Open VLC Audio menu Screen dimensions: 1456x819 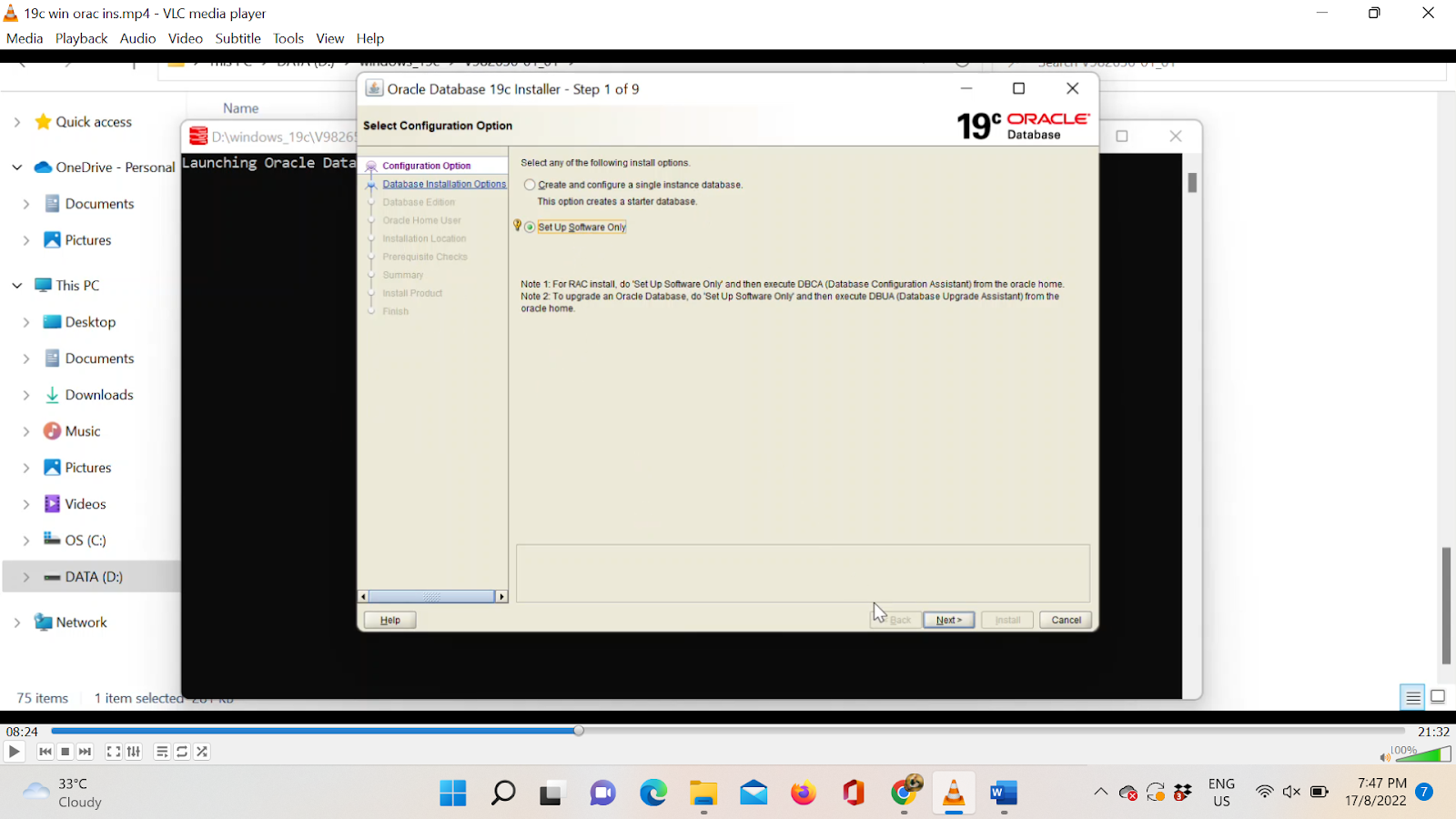click(137, 38)
